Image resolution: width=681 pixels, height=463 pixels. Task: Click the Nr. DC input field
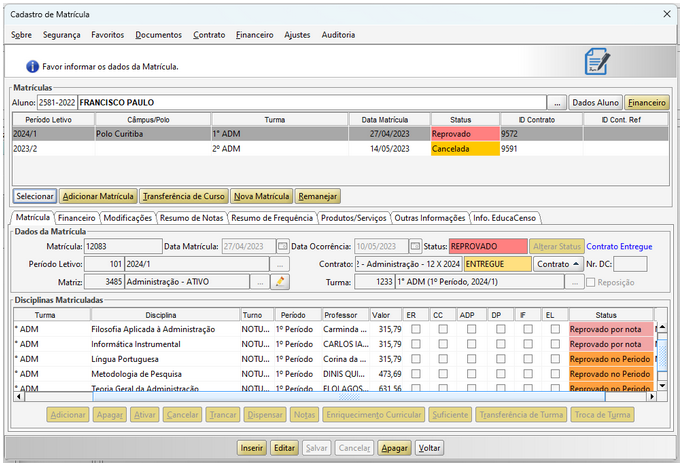point(630,264)
